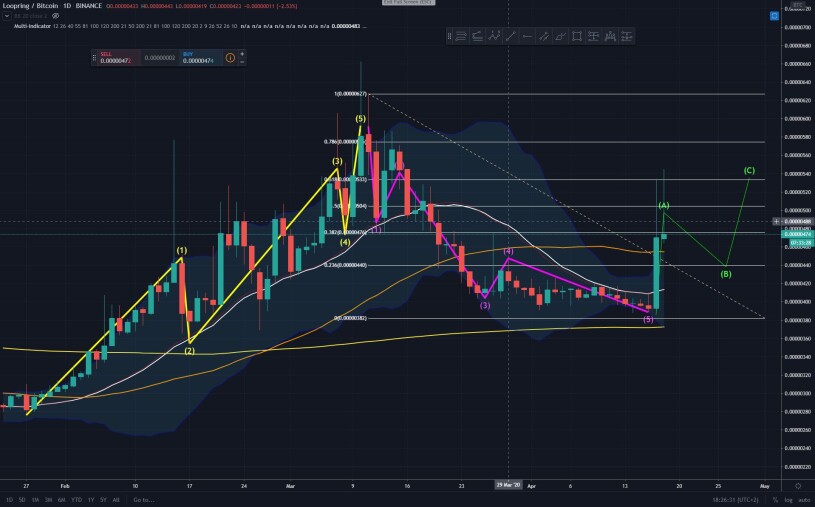Click the order info warning icon

[x=230, y=58]
